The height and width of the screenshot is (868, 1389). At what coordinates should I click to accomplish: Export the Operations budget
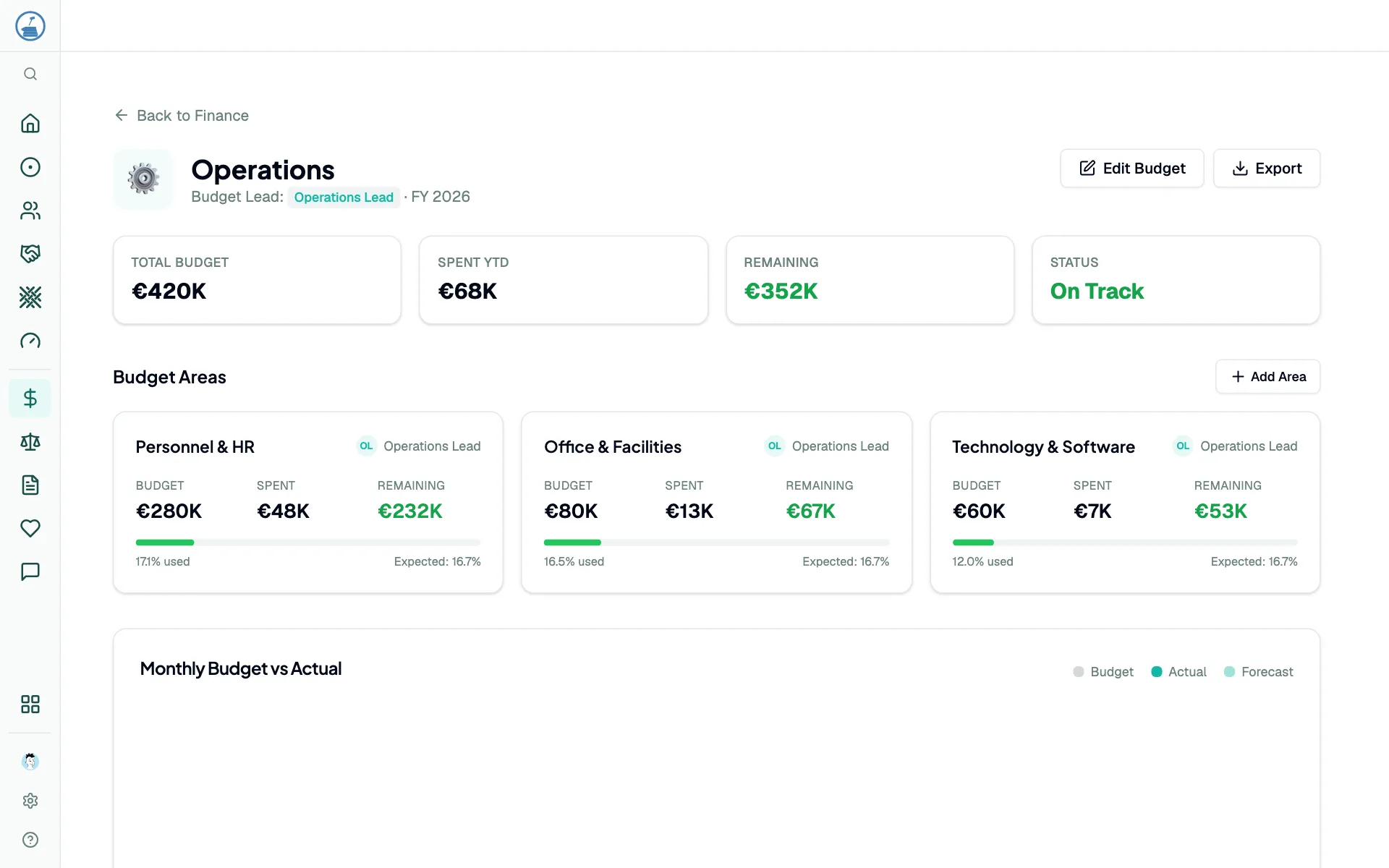tap(1266, 169)
